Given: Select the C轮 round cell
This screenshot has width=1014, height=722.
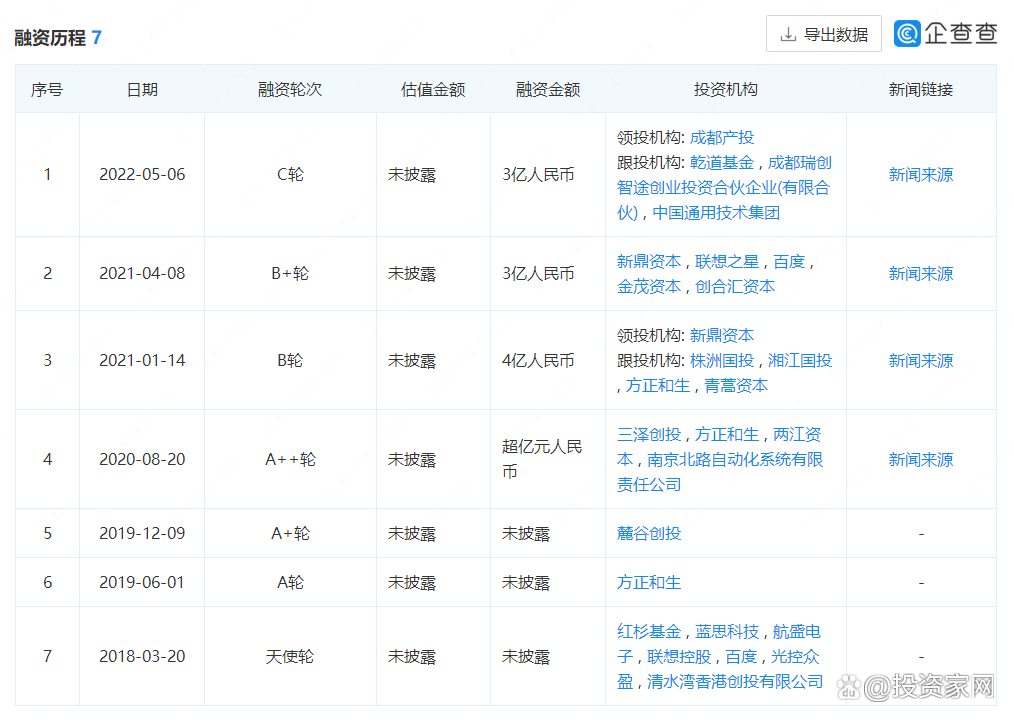Looking at the screenshot, I should pos(290,175).
